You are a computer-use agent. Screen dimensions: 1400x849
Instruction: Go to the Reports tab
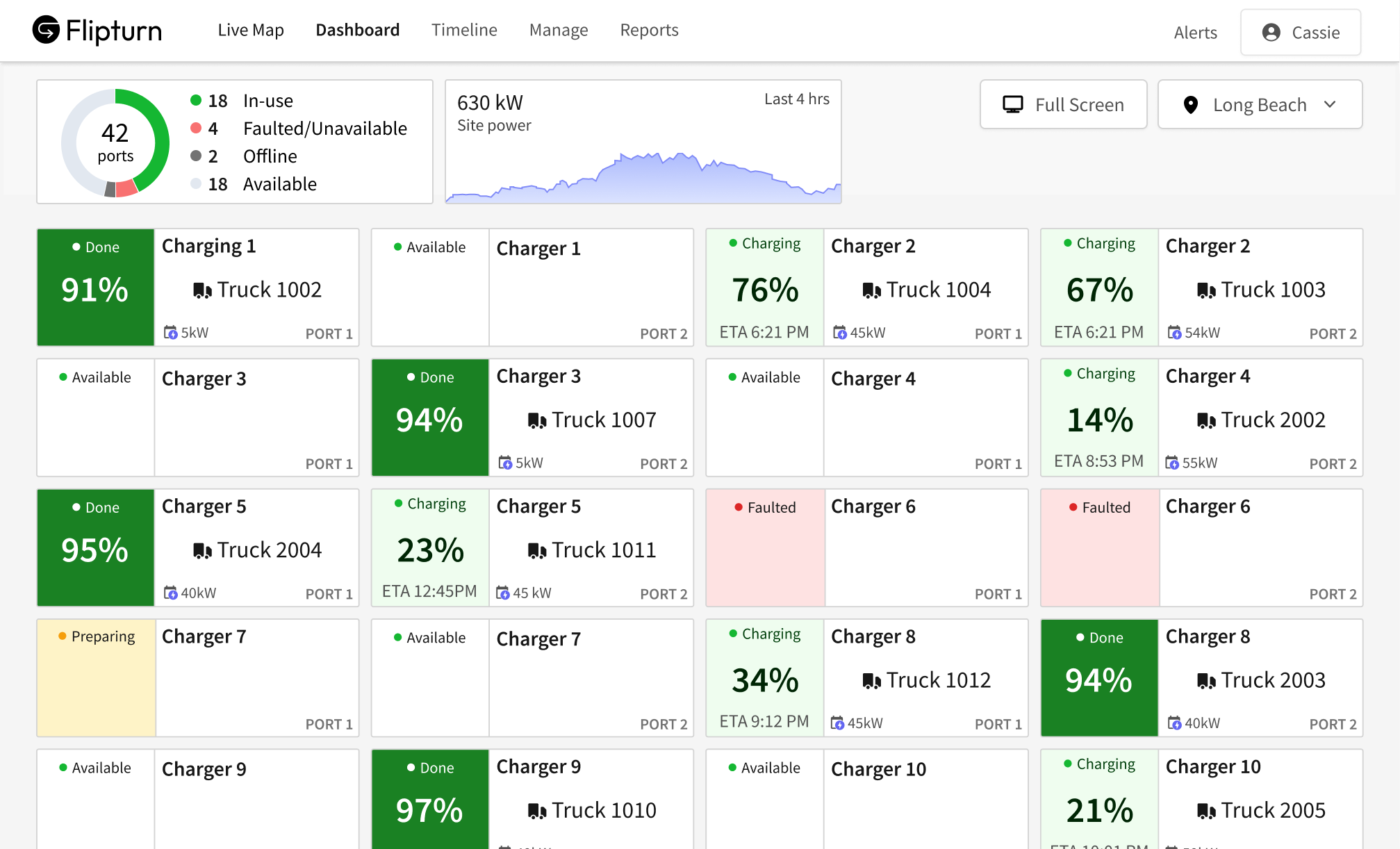[x=649, y=30]
